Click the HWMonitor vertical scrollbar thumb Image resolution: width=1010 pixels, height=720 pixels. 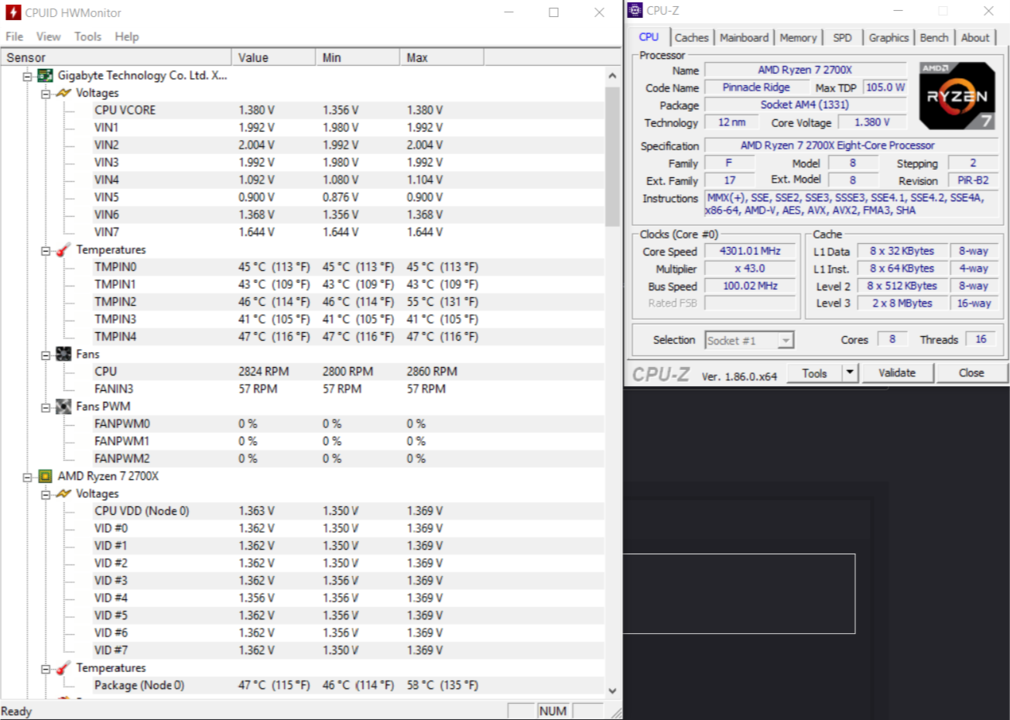[612, 156]
